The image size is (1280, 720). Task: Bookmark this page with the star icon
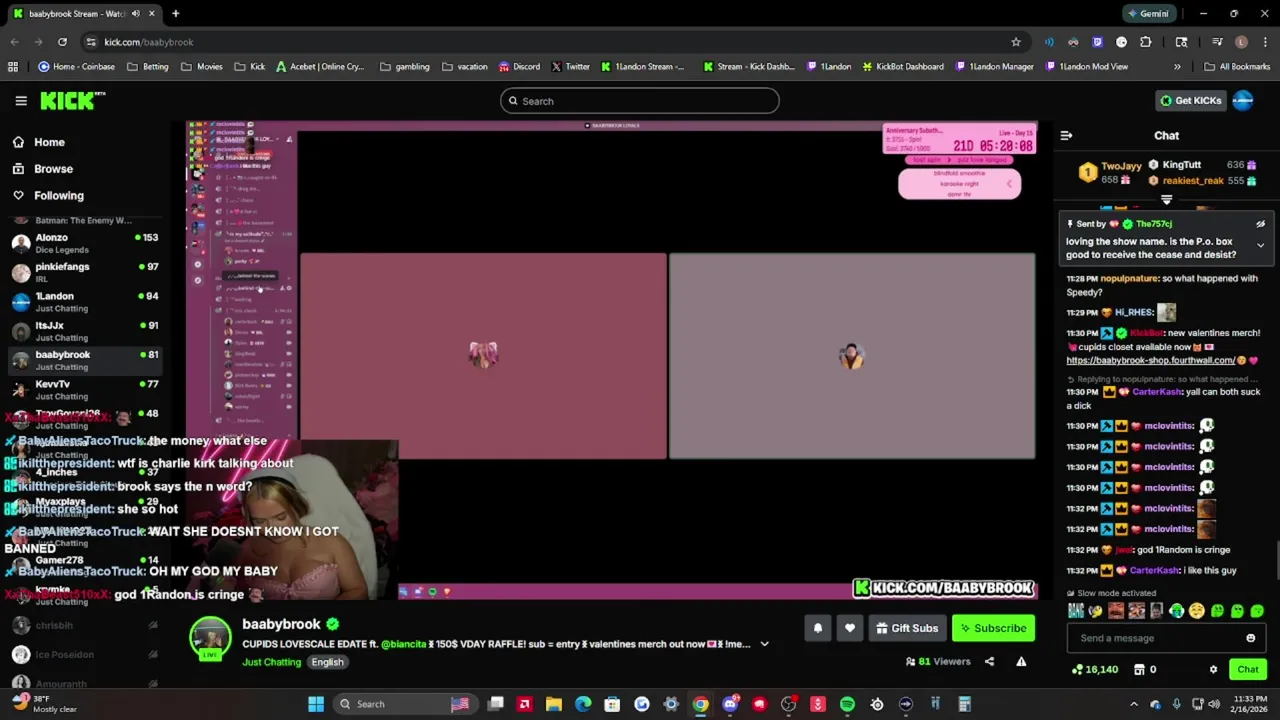1016,42
